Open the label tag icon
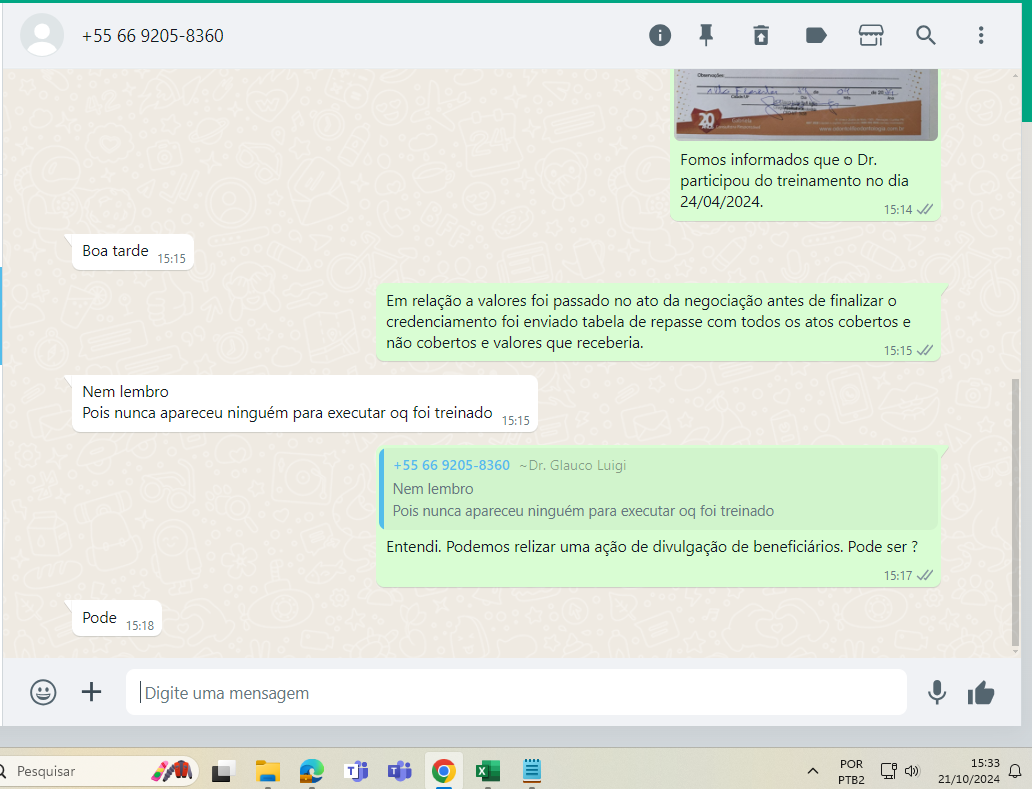This screenshot has width=1032, height=789. 816,36
